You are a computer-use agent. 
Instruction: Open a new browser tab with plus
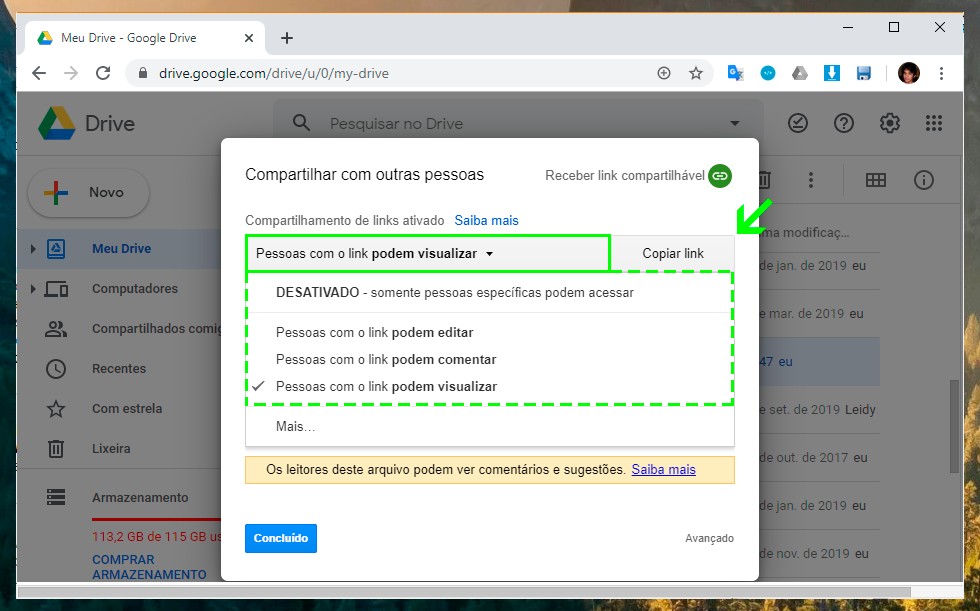[287, 38]
